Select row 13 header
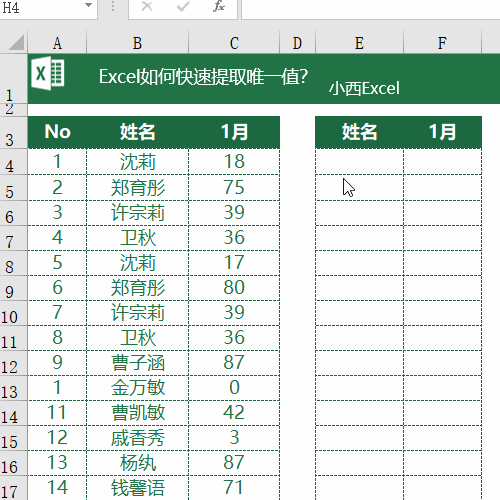 click(x=13, y=388)
